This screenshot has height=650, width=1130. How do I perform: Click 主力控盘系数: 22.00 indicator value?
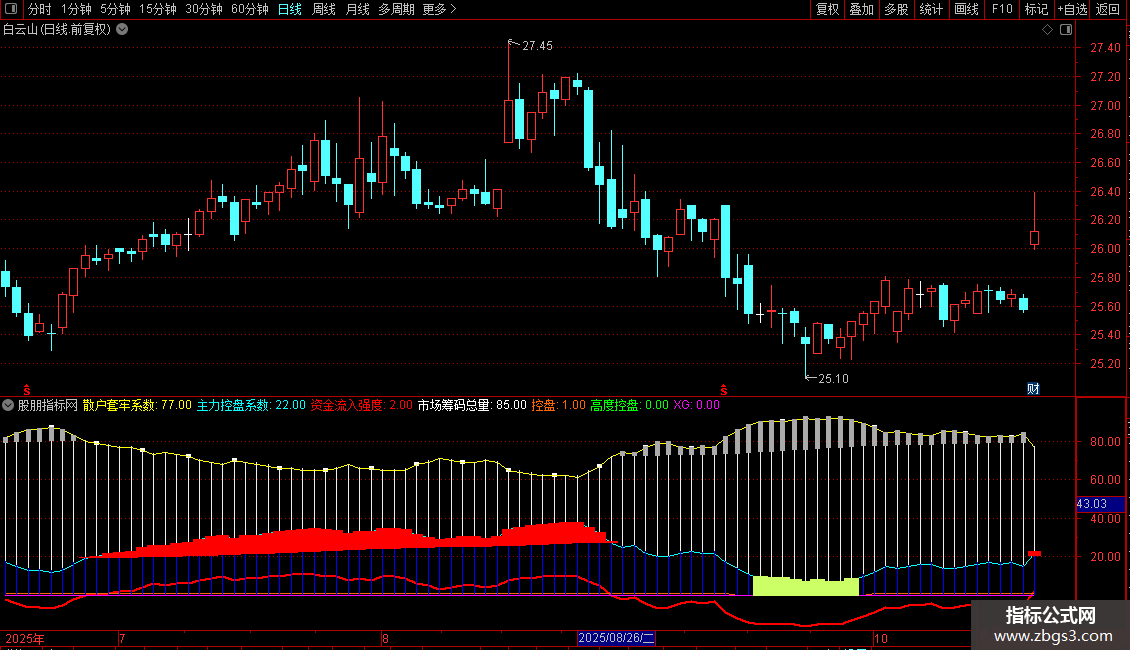pos(251,405)
